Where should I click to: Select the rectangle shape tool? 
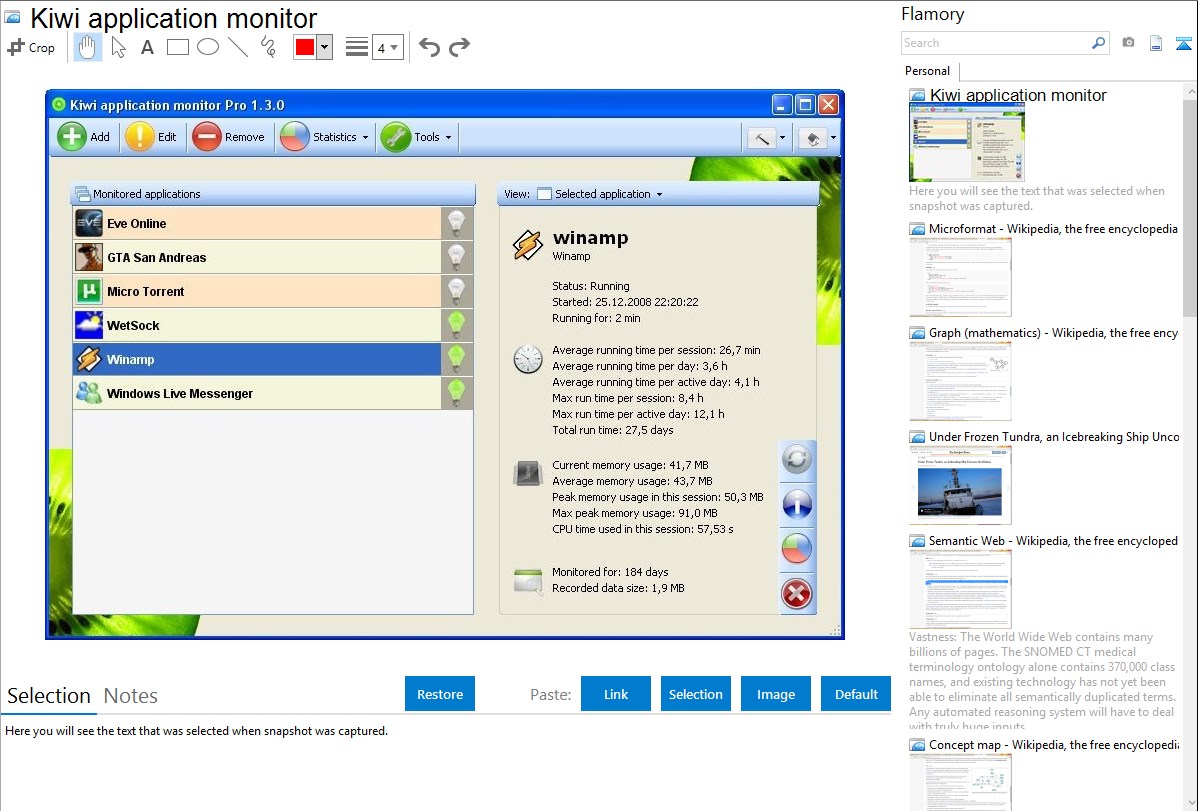(177, 47)
